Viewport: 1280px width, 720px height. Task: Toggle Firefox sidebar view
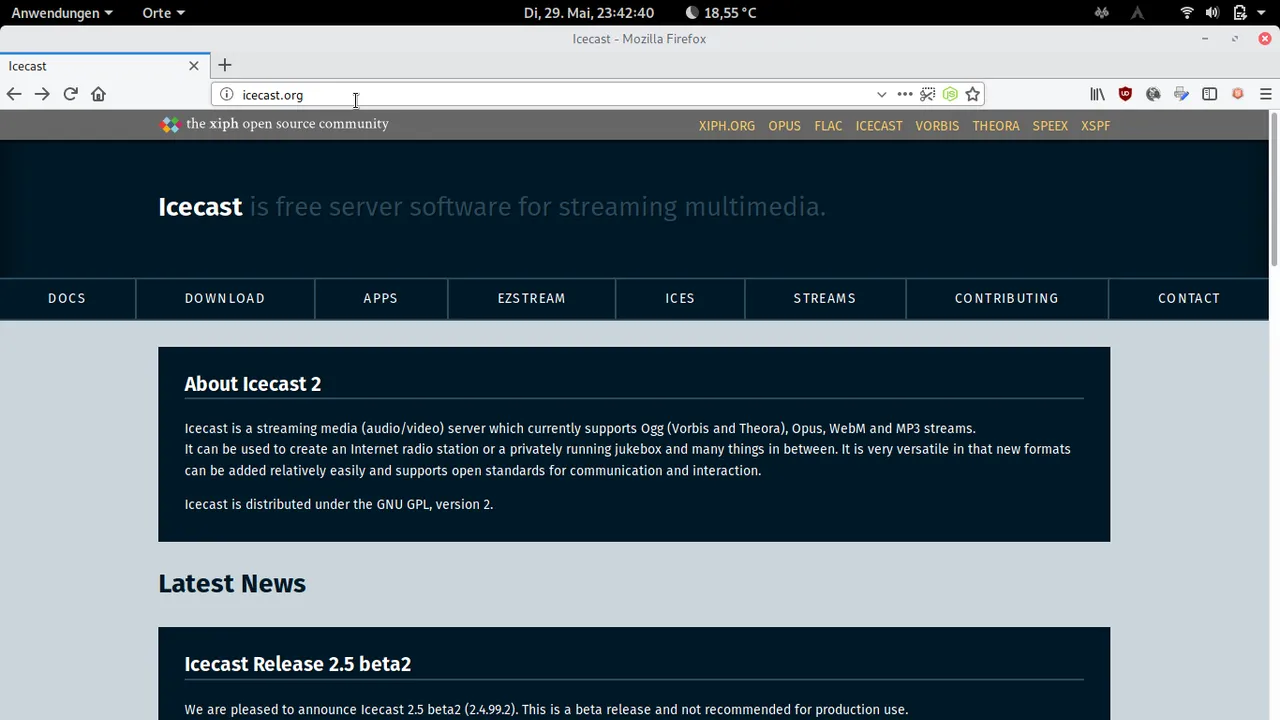tap(1209, 94)
